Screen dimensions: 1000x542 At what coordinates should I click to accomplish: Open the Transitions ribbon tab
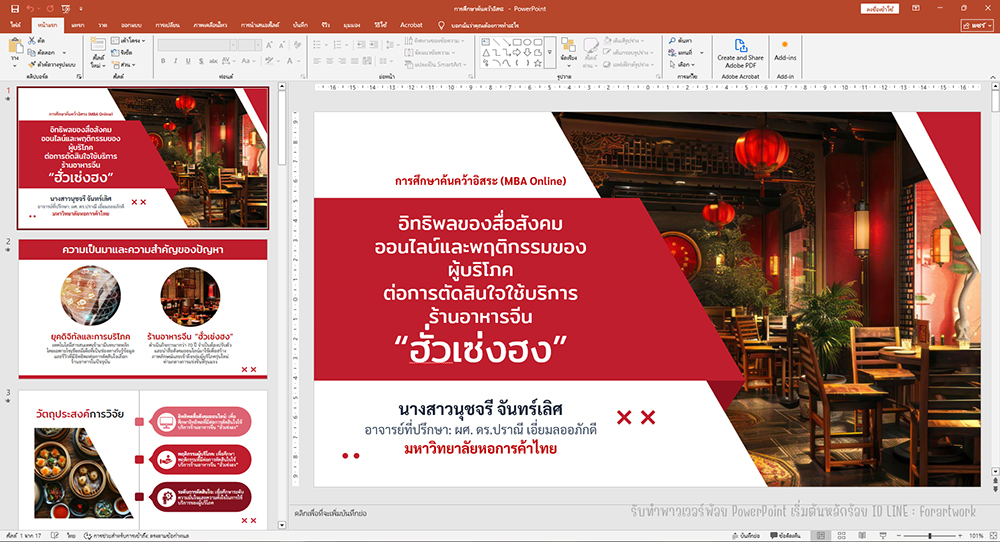coord(168,25)
